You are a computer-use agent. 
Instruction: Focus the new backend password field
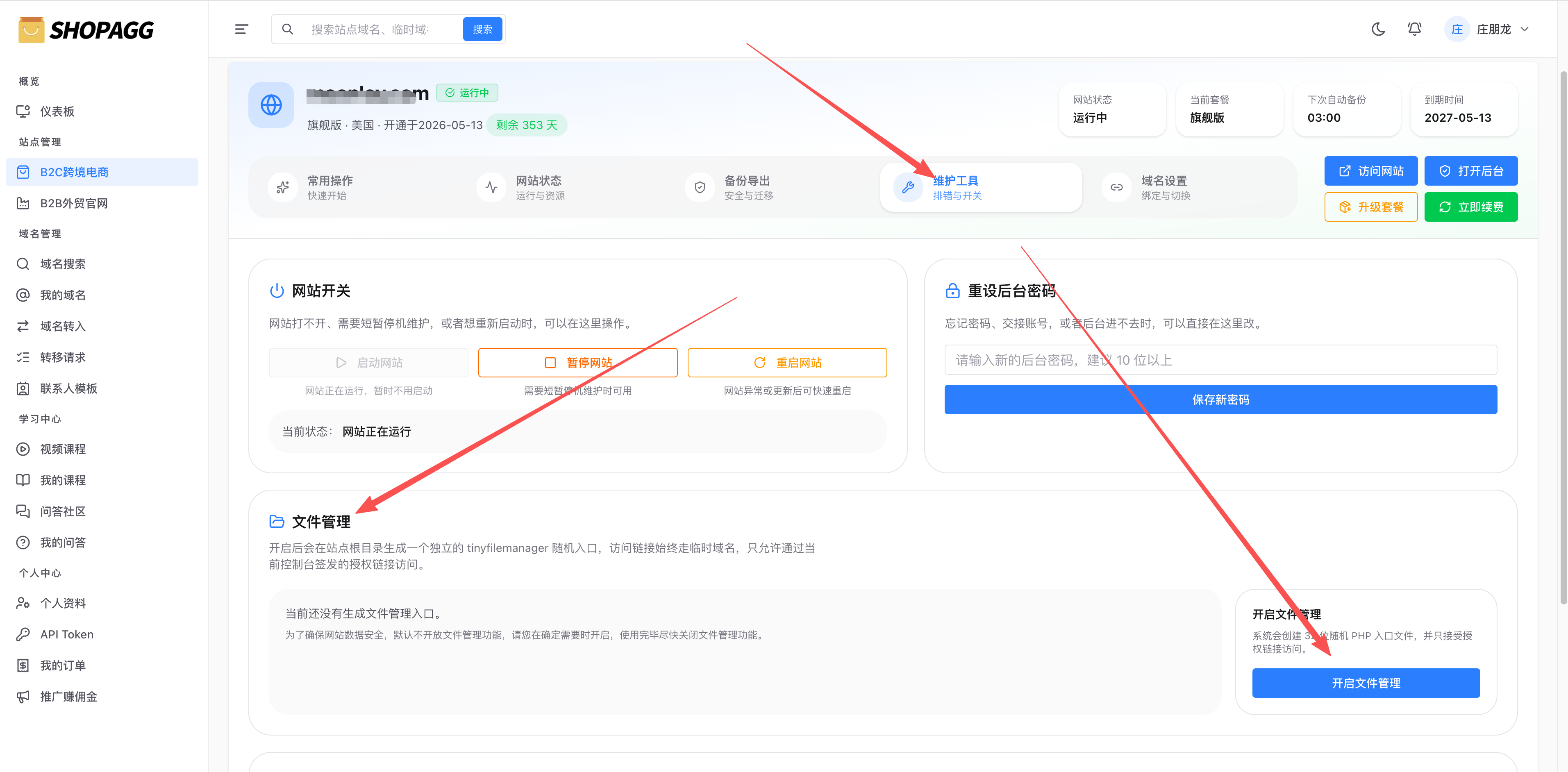click(1220, 360)
